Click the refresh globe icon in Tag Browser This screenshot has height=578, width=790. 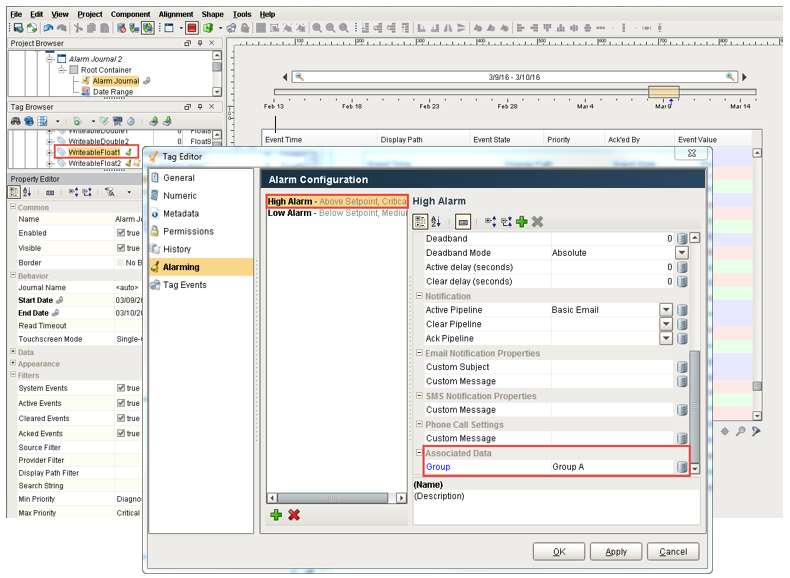pos(29,121)
